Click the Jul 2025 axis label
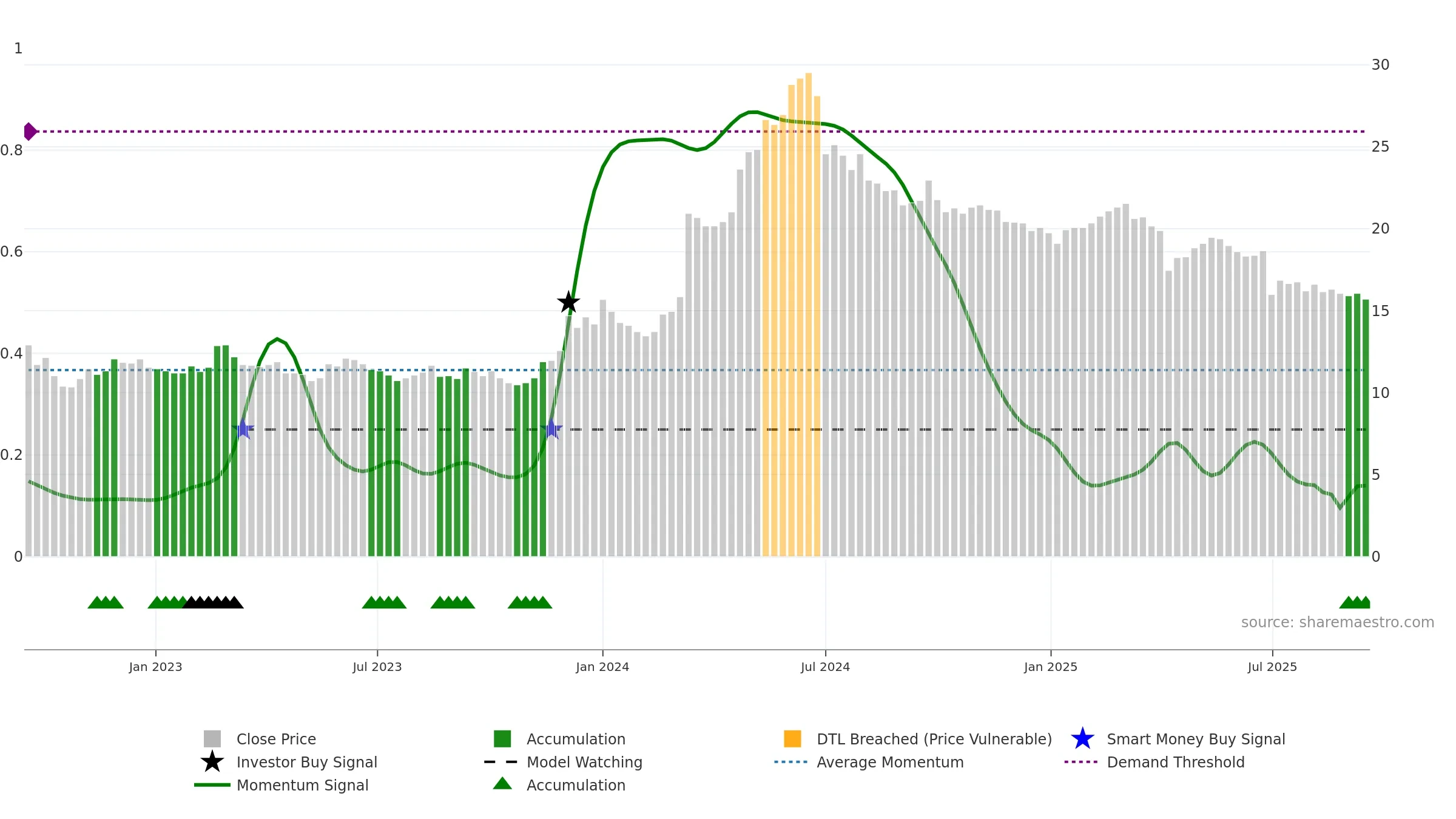Viewport: 1456px width, 819px height. [1272, 667]
